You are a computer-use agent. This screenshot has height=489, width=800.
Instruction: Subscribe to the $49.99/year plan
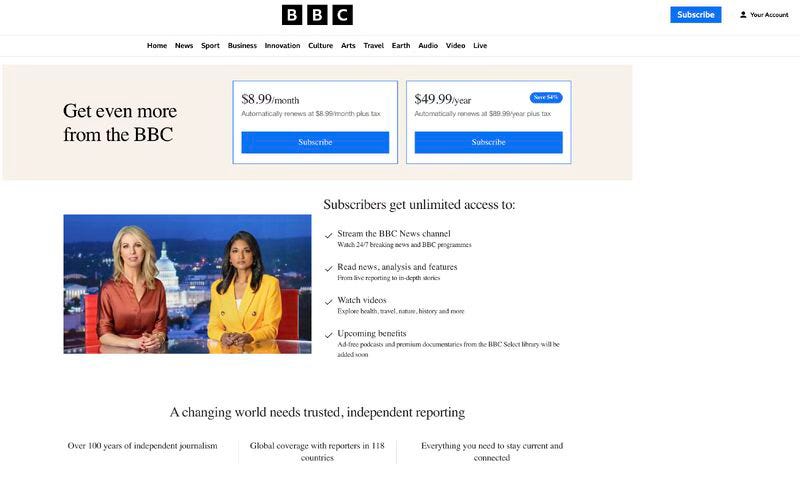tap(488, 142)
